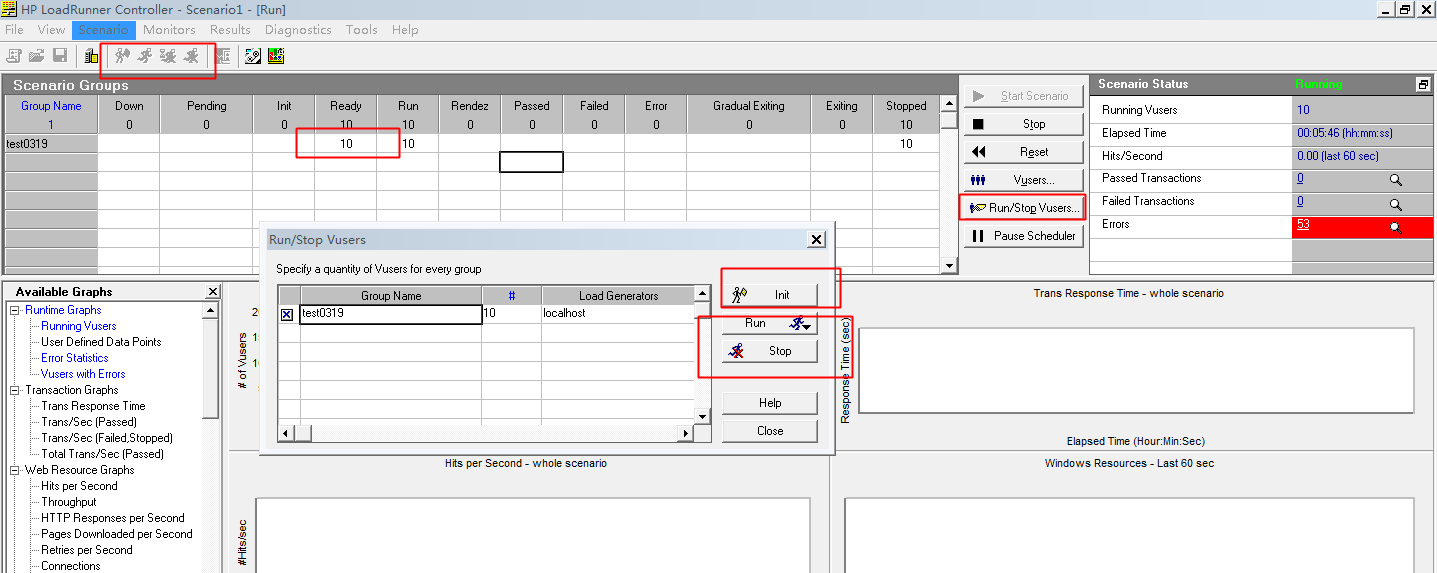Click the black tape-reel toolbar icon

253,56
